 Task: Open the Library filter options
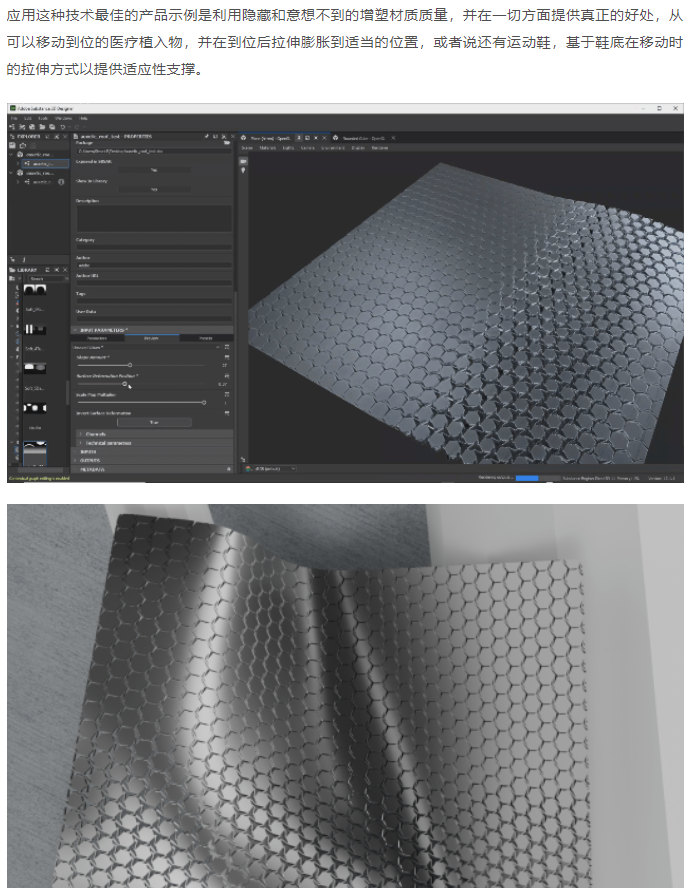12,279
